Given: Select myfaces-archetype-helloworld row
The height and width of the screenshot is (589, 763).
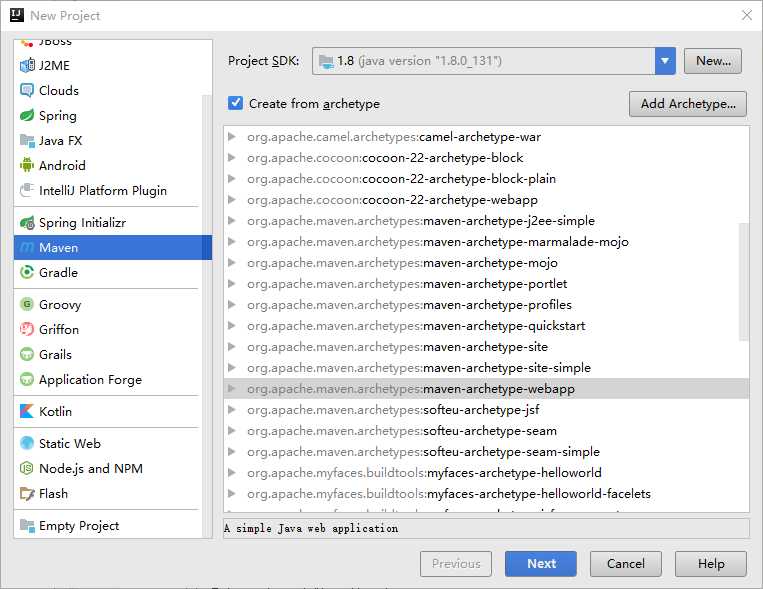Looking at the screenshot, I should (487, 473).
